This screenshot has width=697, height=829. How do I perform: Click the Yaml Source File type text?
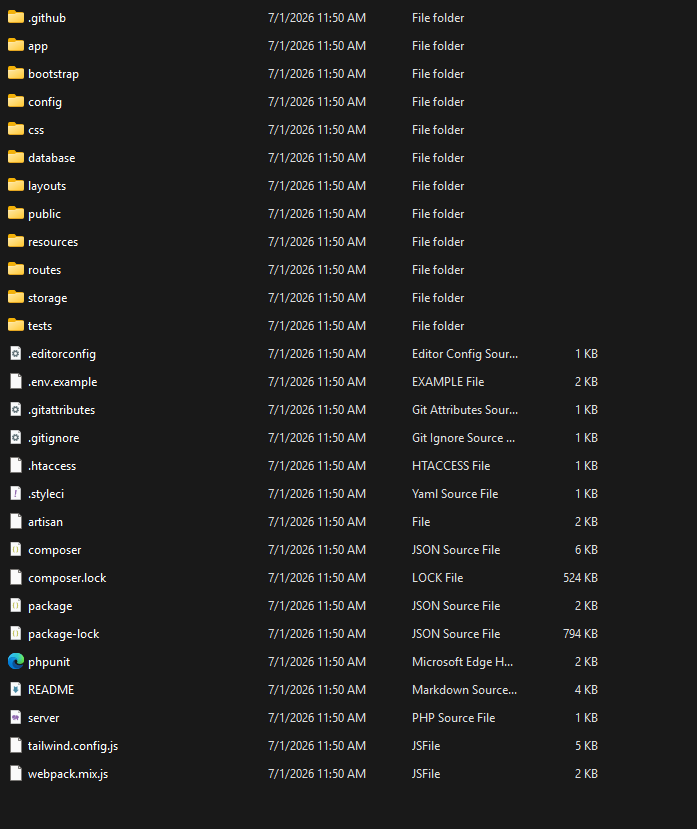coord(455,494)
